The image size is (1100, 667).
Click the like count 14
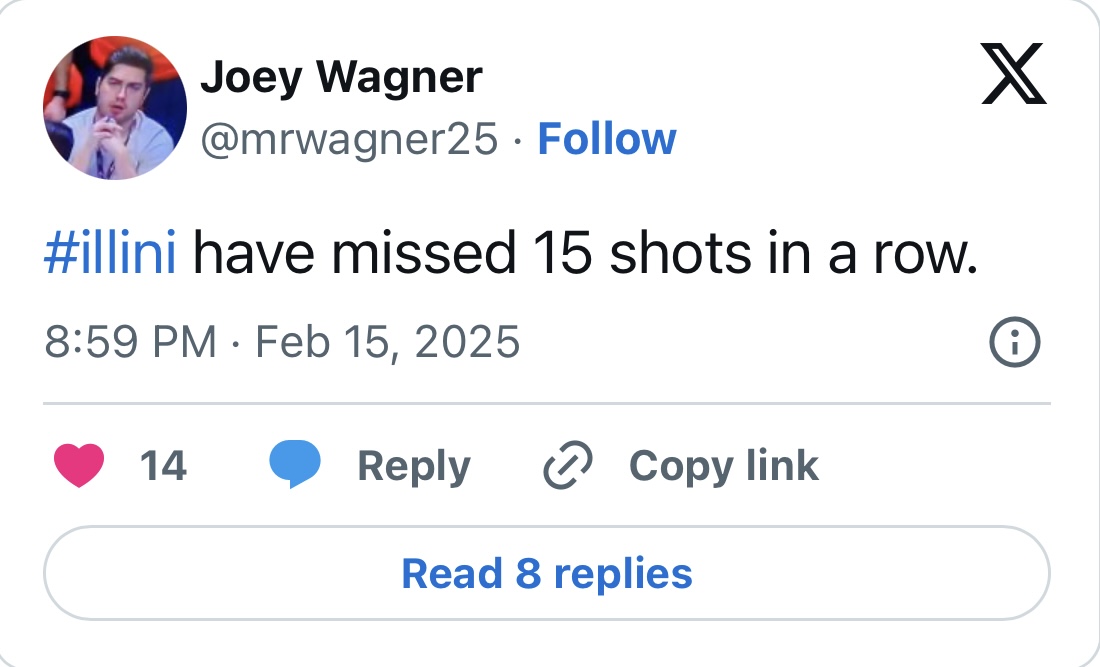(163, 466)
